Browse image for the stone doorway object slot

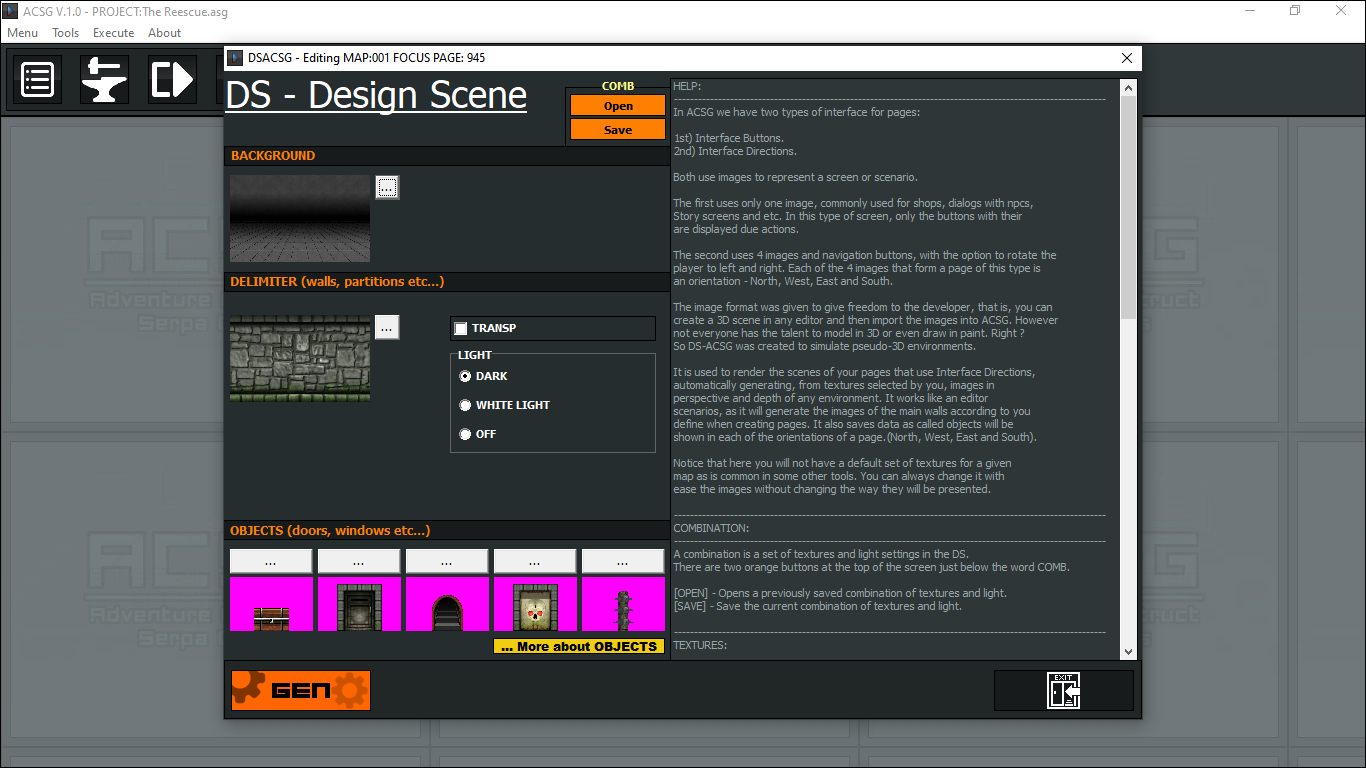click(x=359, y=561)
